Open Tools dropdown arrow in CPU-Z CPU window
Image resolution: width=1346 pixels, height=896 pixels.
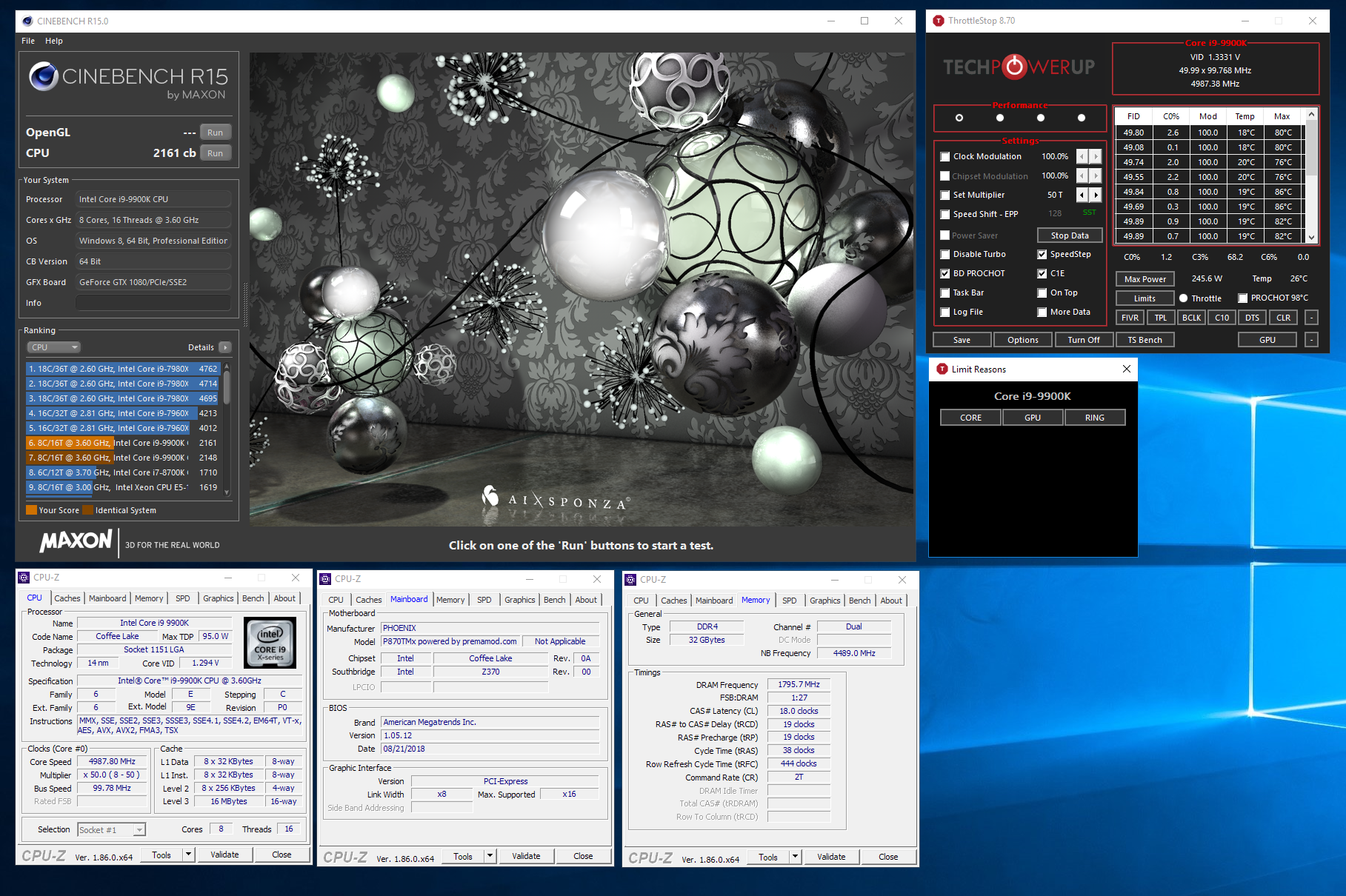189,855
